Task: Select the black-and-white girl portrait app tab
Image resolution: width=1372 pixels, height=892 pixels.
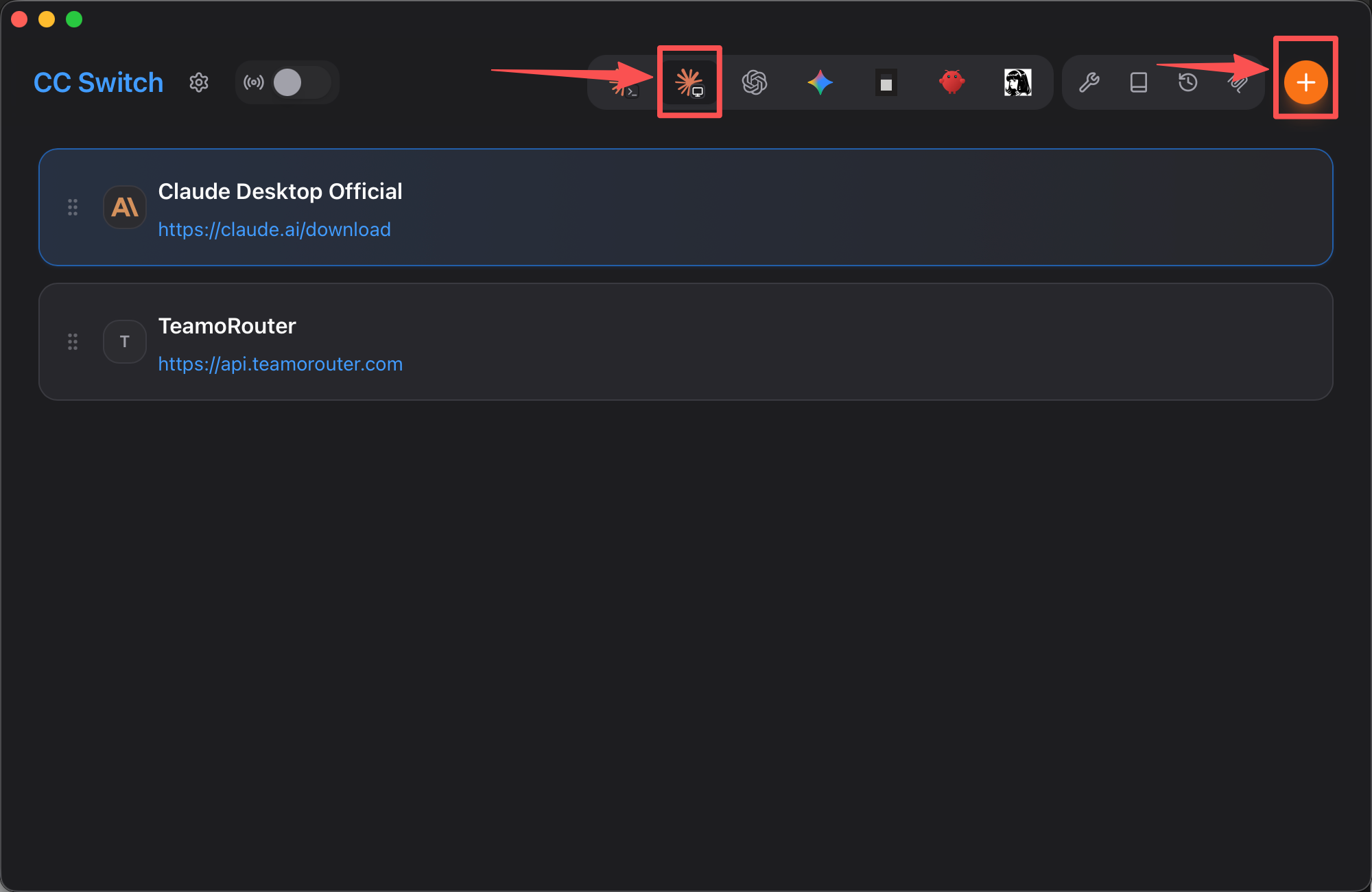Action: click(x=1018, y=82)
